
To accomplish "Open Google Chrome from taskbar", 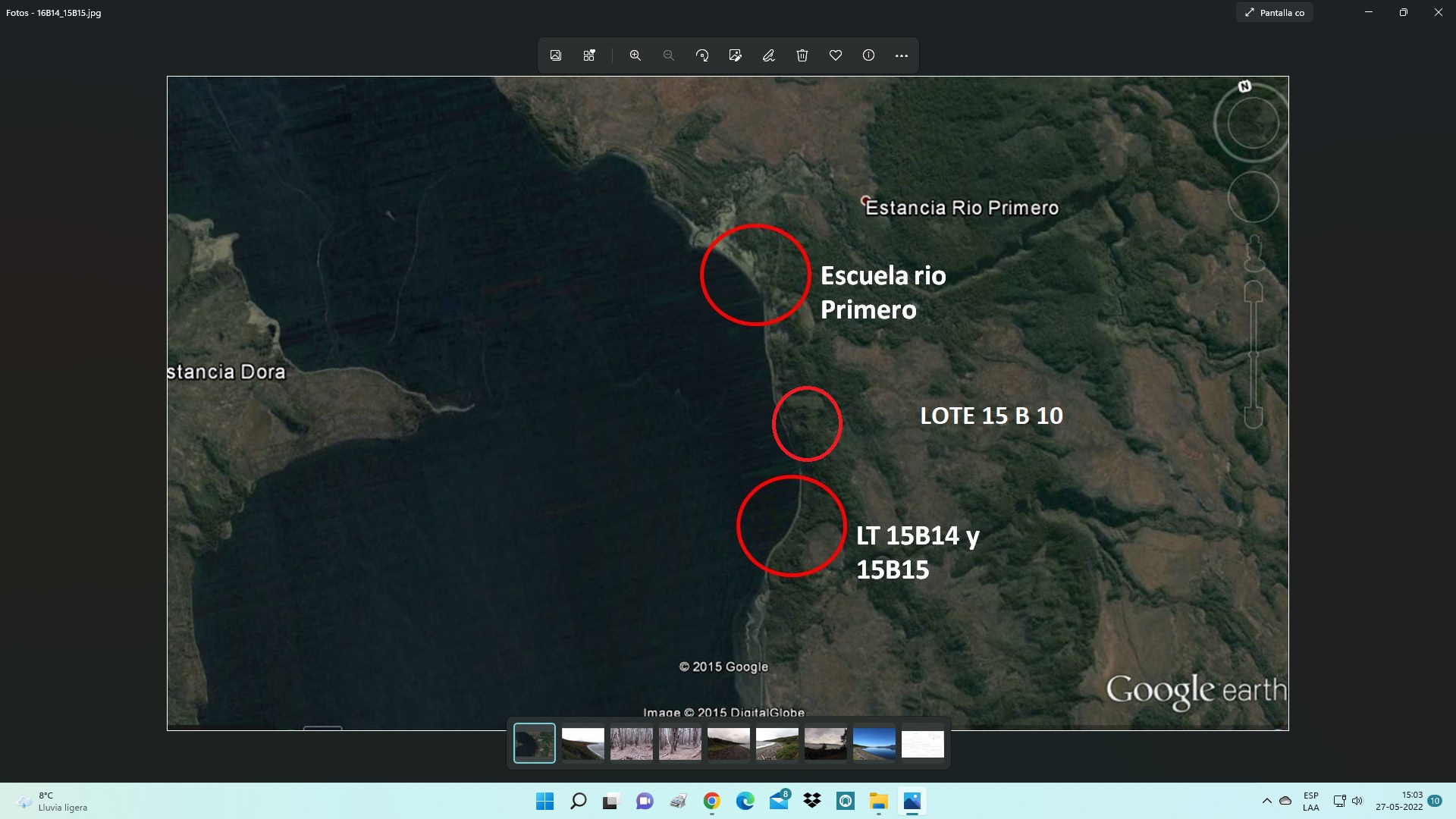I will tap(711, 801).
